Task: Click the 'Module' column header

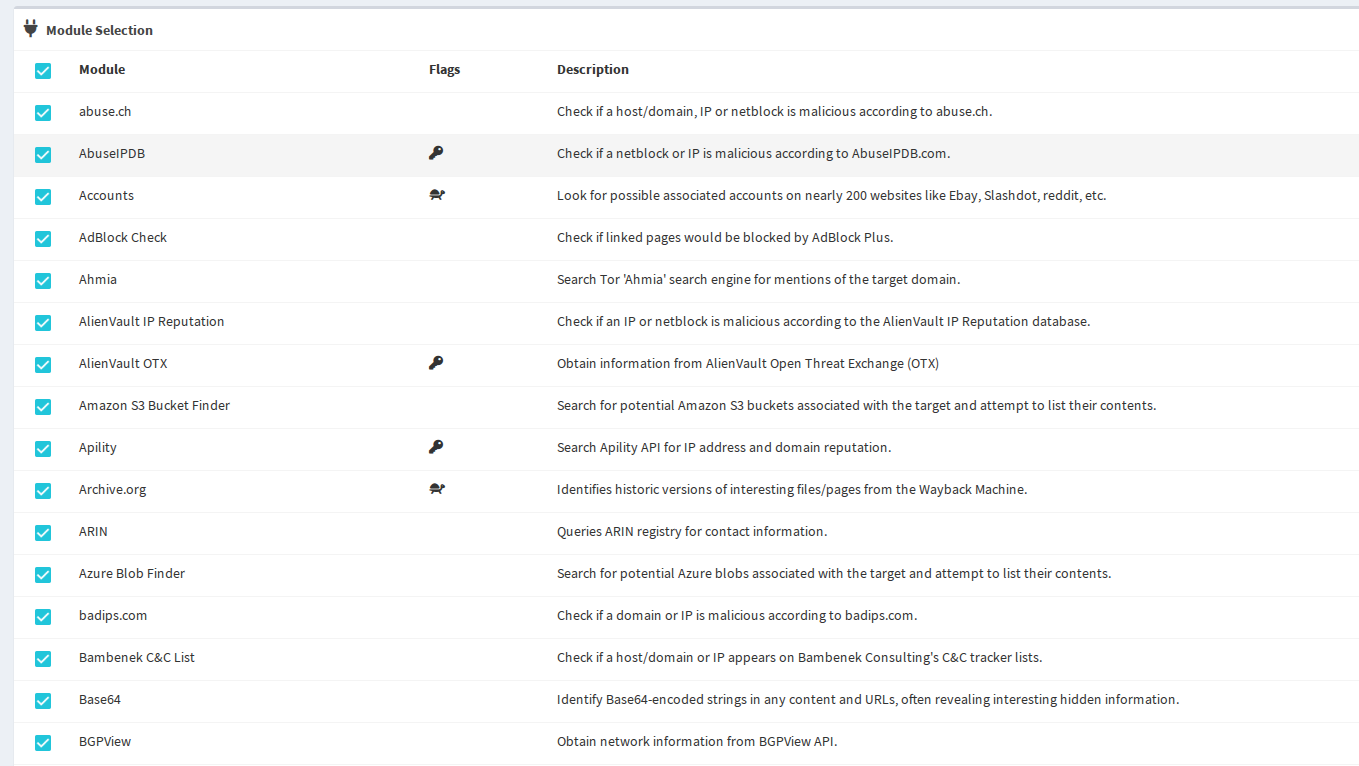Action: (x=102, y=69)
